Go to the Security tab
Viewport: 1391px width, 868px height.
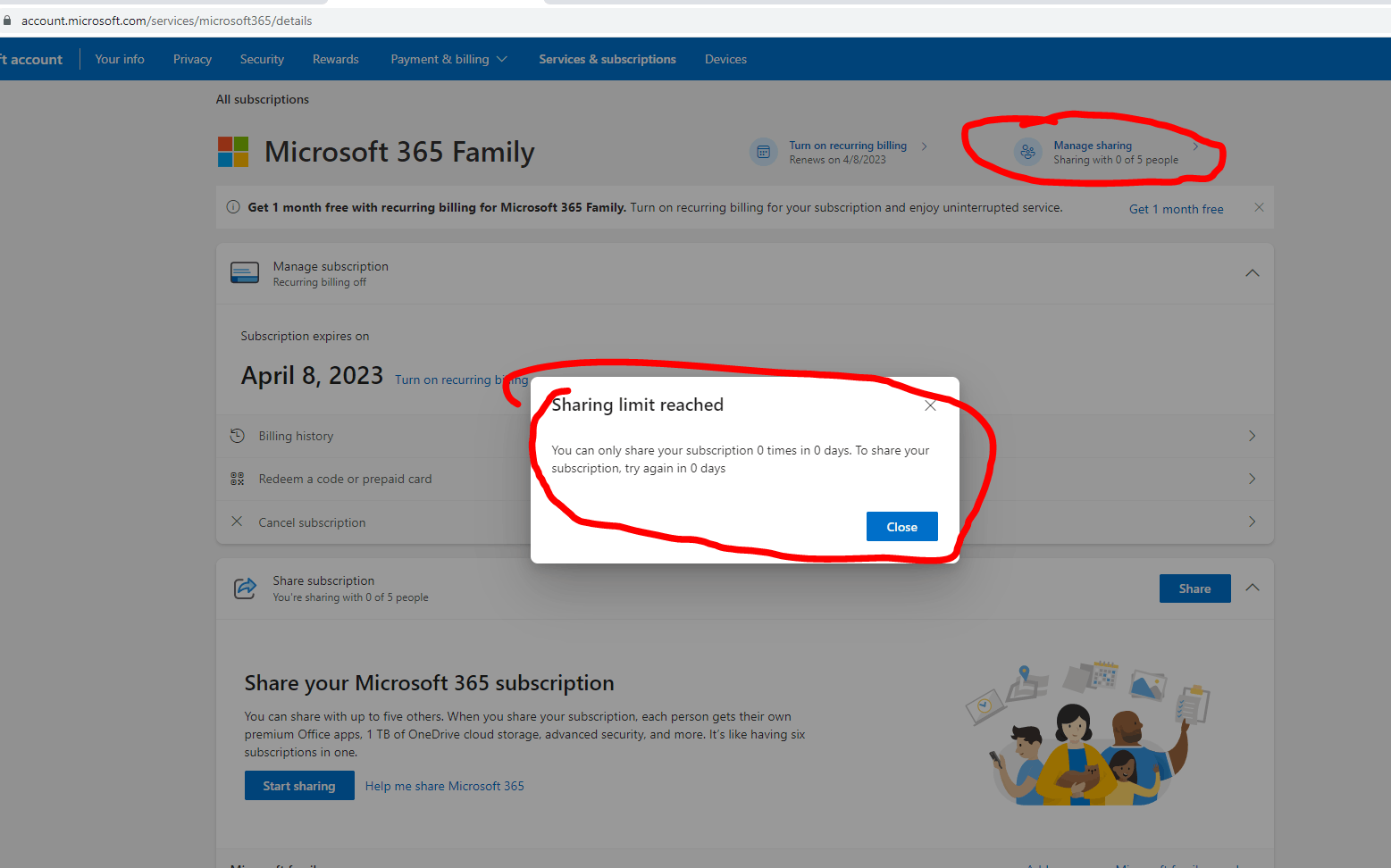point(262,59)
